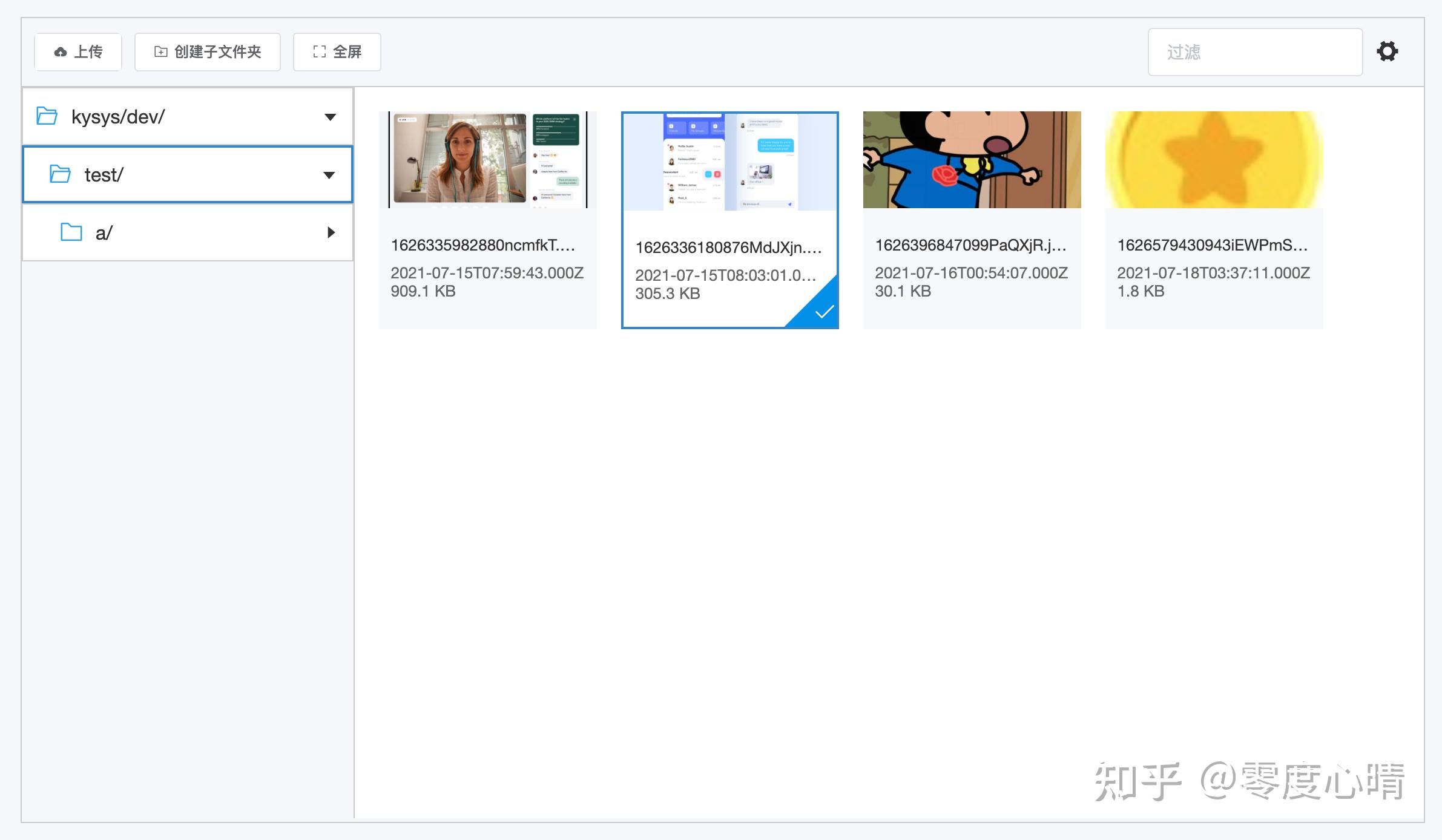Click the 创建子文件夹 button

click(207, 52)
